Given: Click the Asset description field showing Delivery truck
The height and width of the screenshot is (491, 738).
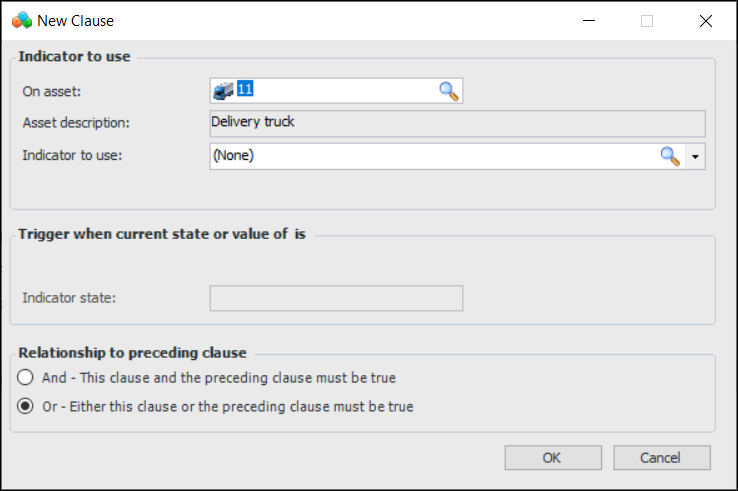Looking at the screenshot, I should [x=457, y=123].
